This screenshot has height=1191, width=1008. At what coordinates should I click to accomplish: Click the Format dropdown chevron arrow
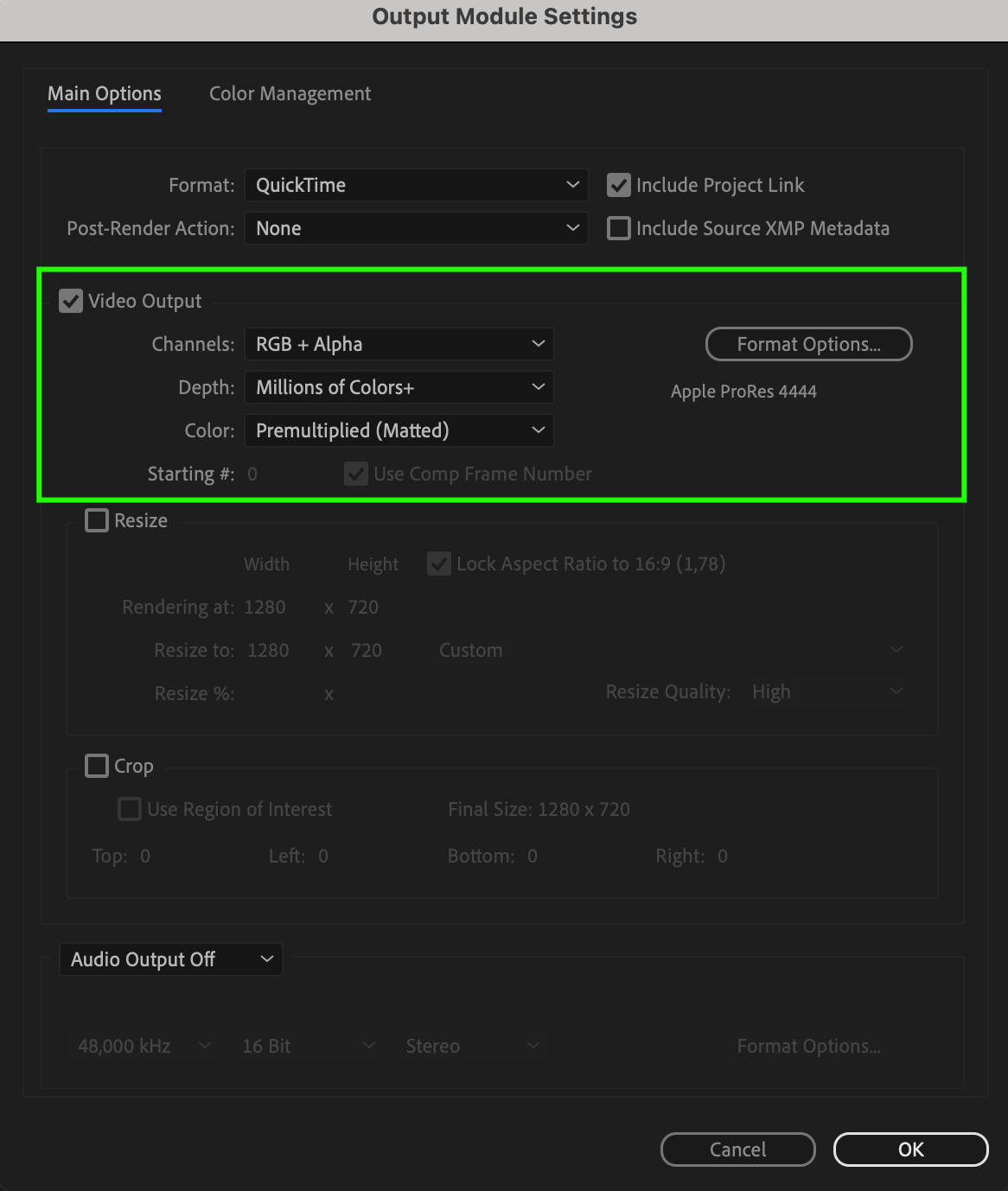click(572, 185)
